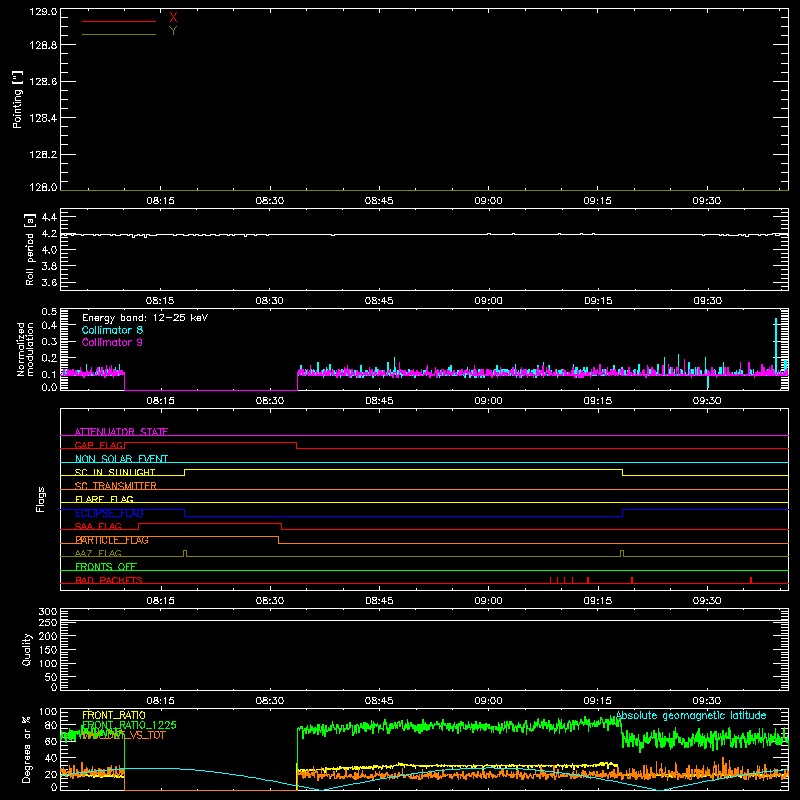Viewport: 800px width, 800px height.
Task: Click the 09:15 label under Flags panel
Action: [x=598, y=601]
